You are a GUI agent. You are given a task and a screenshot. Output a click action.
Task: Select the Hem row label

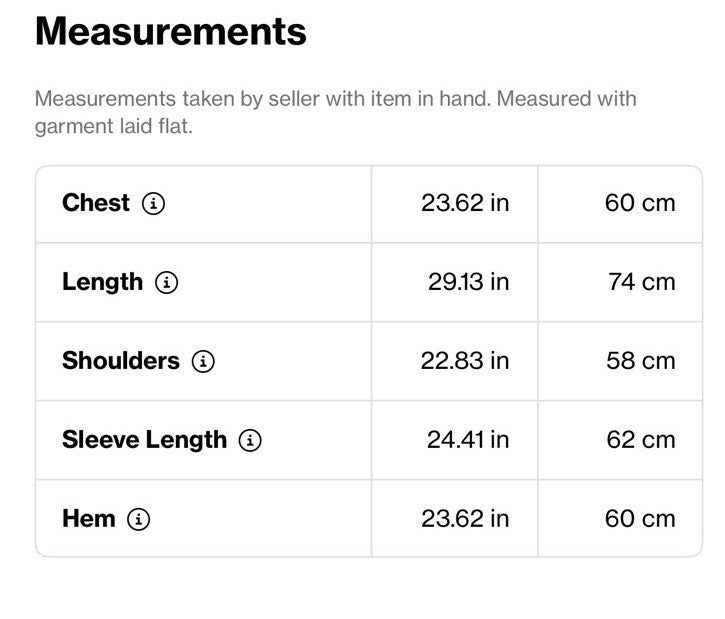pos(89,519)
